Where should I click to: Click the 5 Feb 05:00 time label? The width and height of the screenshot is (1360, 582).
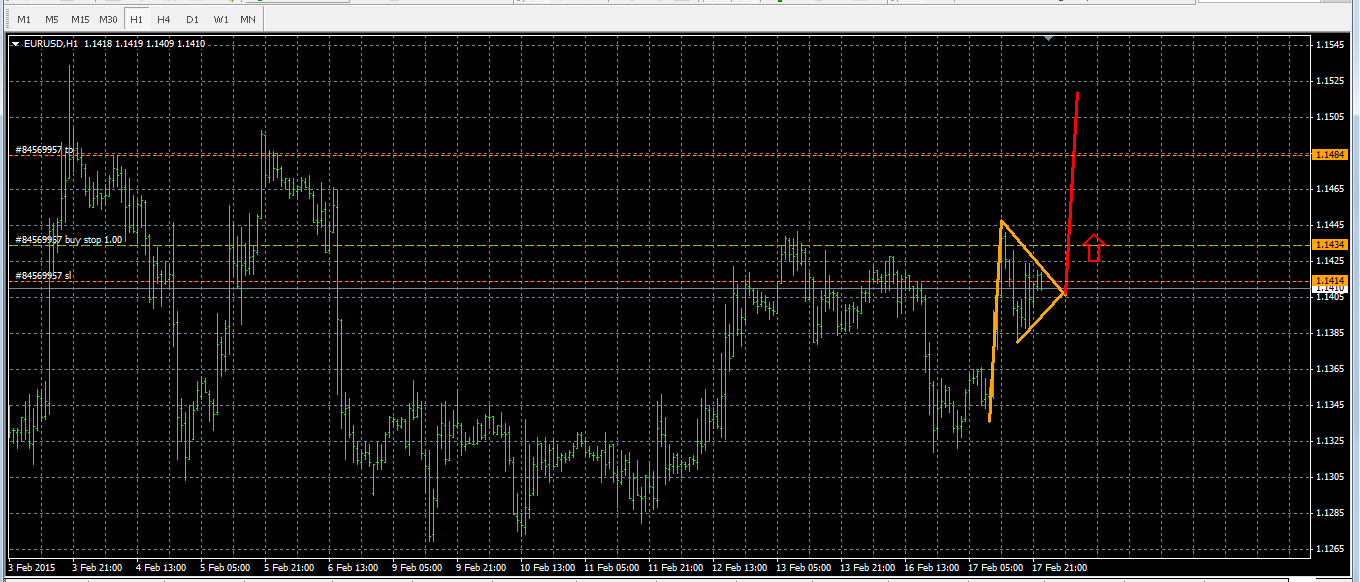tap(225, 567)
